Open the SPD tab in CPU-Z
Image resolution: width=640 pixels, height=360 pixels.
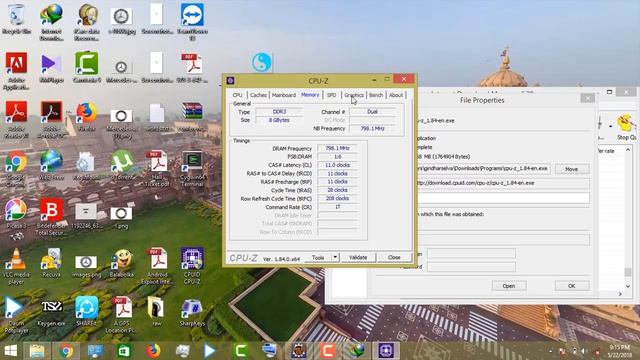[x=332, y=95]
